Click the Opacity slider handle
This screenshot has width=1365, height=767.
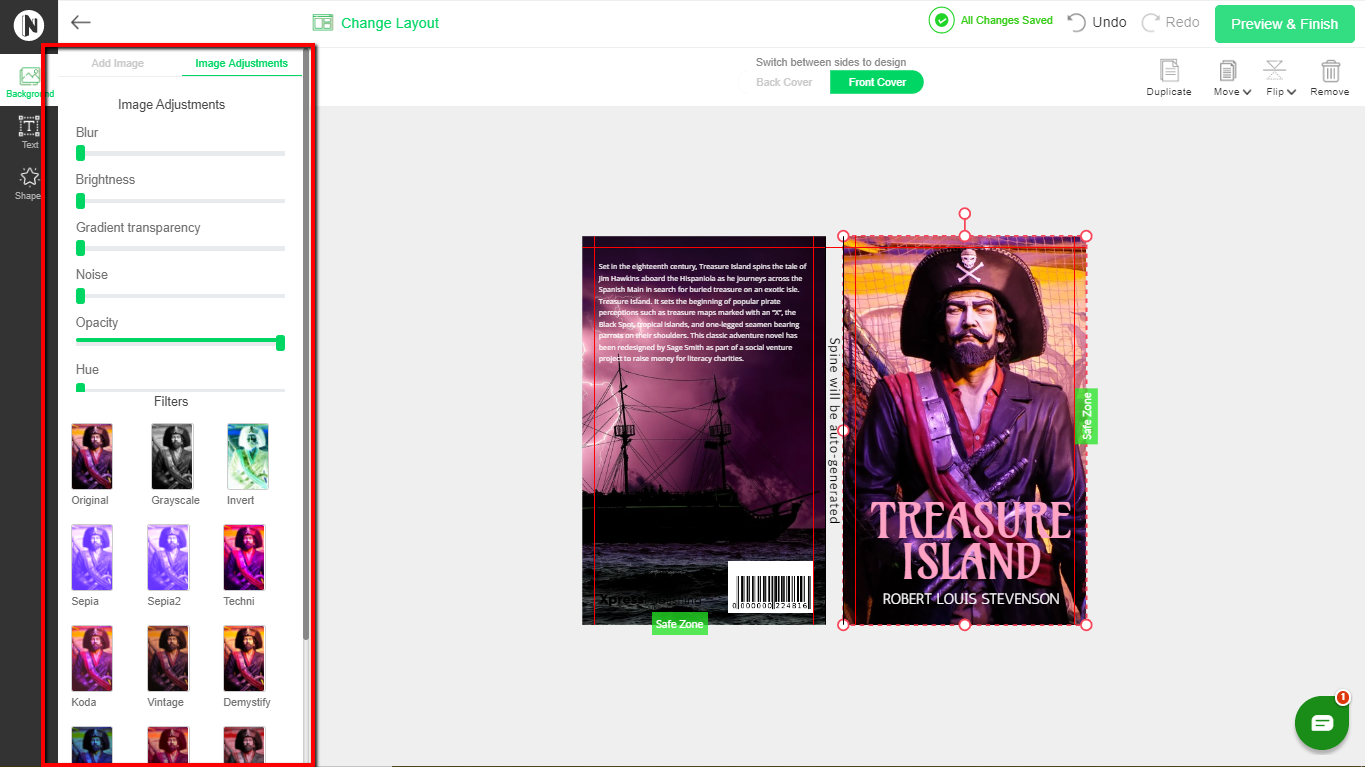point(280,343)
